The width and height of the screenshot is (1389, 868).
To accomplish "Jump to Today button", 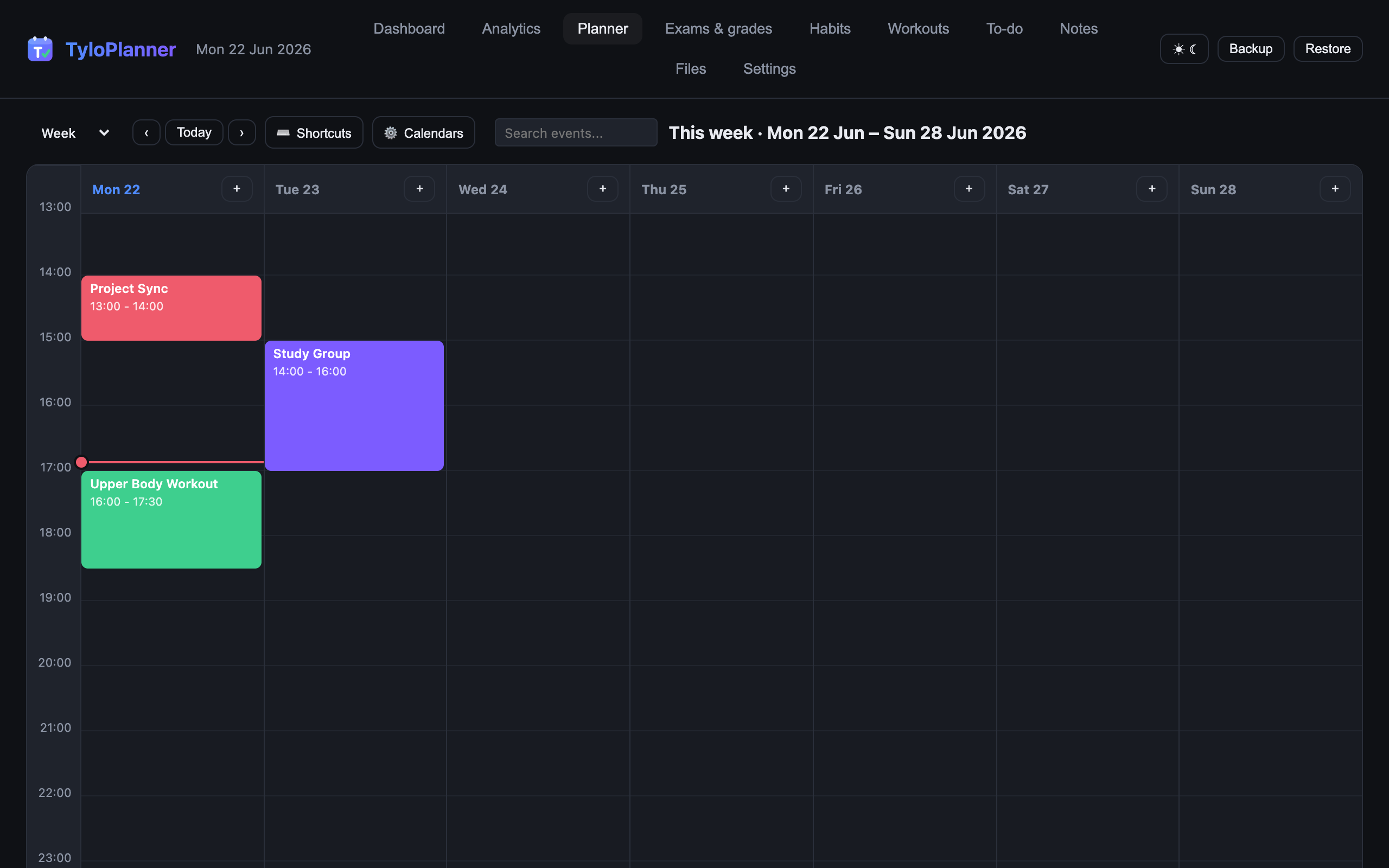I will coord(194,132).
